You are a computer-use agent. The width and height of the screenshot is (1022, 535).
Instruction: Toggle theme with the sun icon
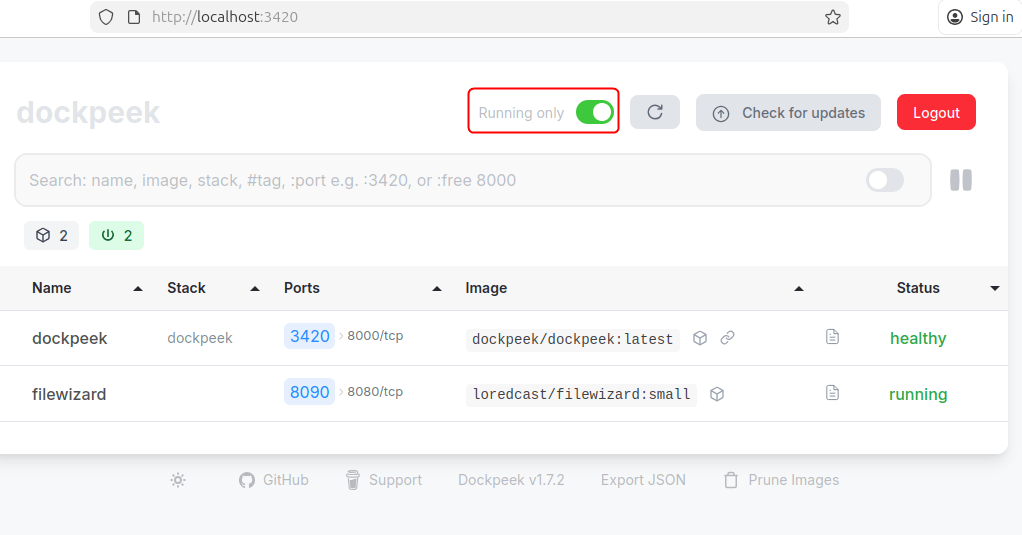click(178, 480)
